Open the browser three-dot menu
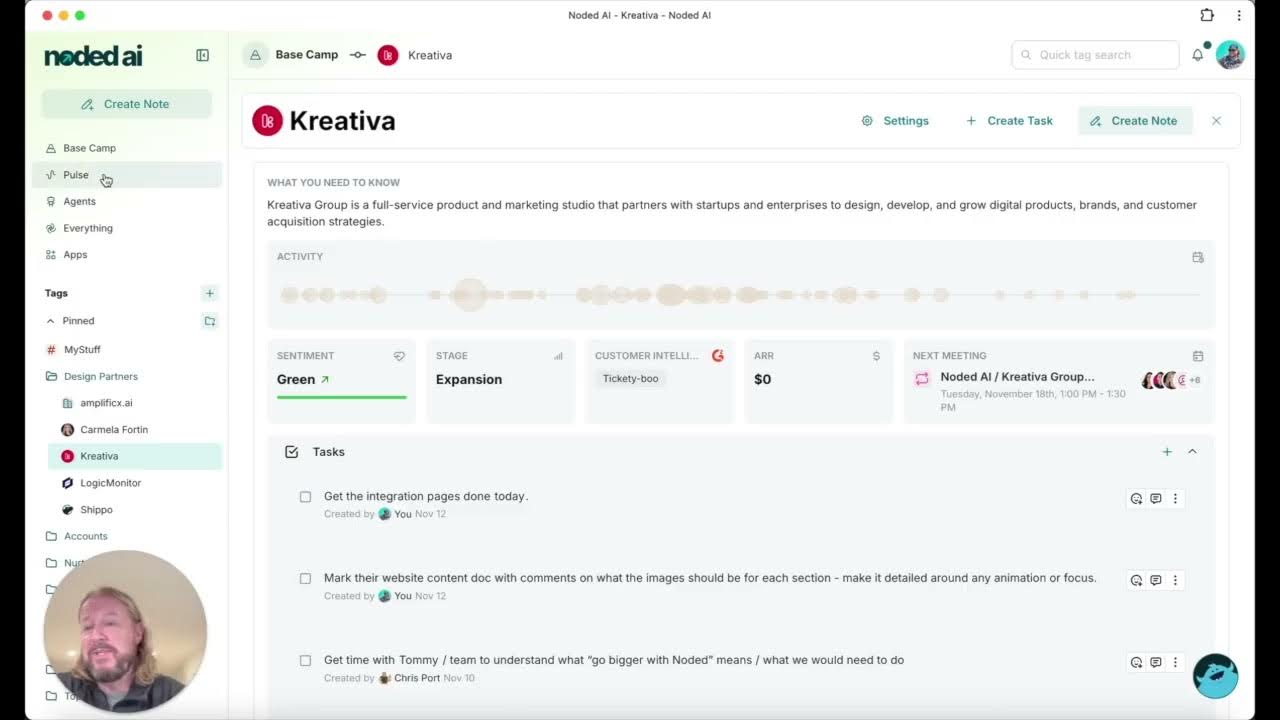Viewport: 1280px width, 720px height. [1239, 15]
